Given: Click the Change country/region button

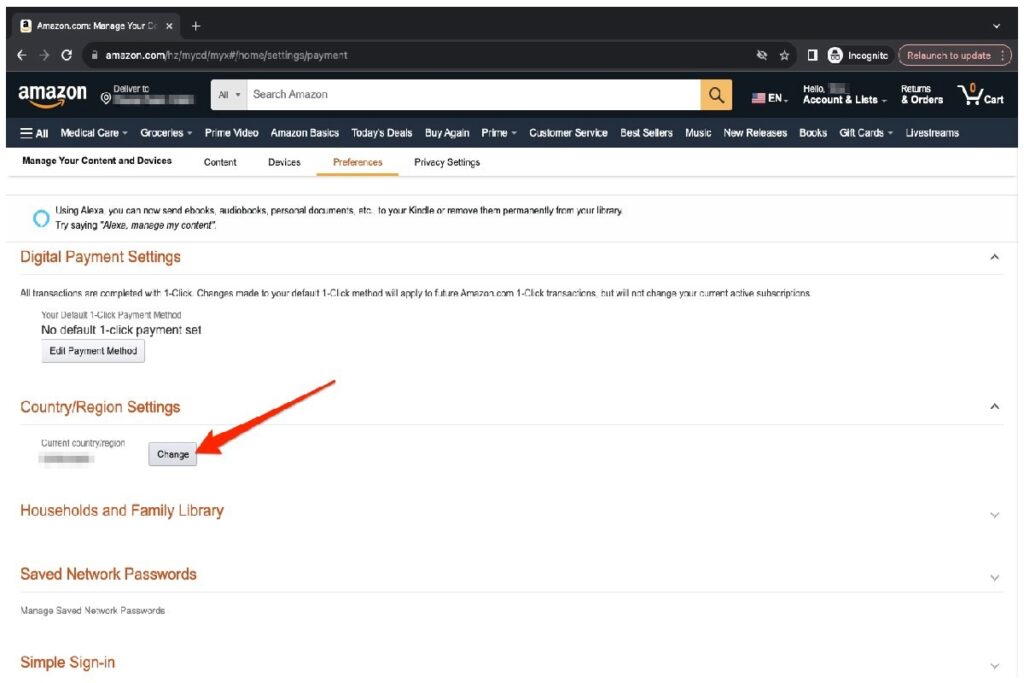Looking at the screenshot, I should tap(172, 454).
